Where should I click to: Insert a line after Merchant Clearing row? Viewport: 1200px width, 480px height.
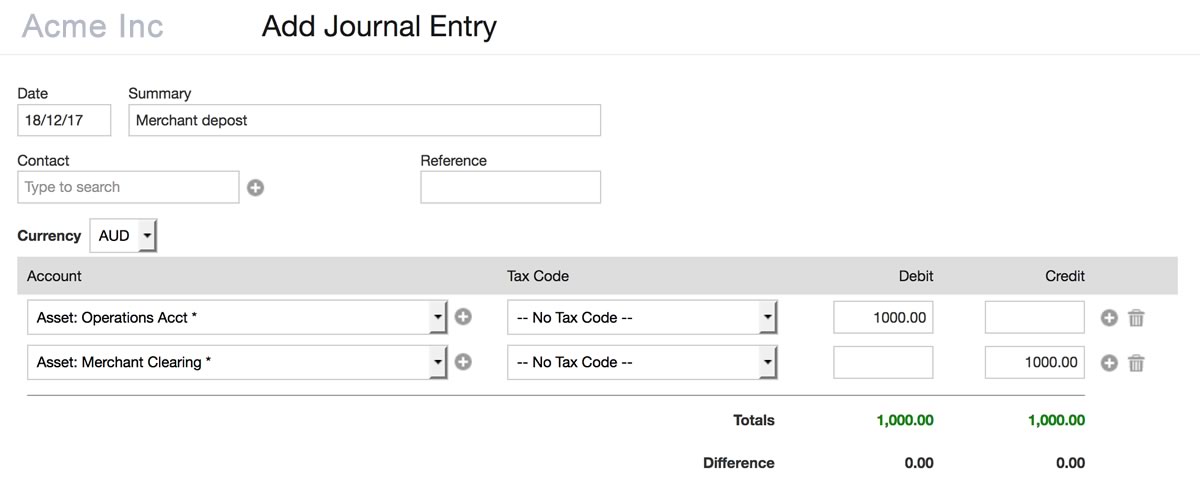point(1109,363)
